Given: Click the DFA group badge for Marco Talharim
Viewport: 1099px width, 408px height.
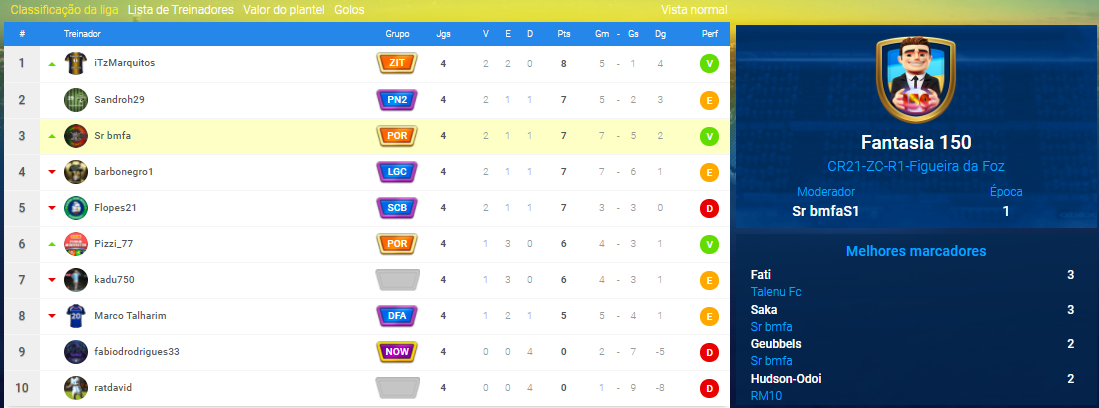Looking at the screenshot, I should point(397,316).
